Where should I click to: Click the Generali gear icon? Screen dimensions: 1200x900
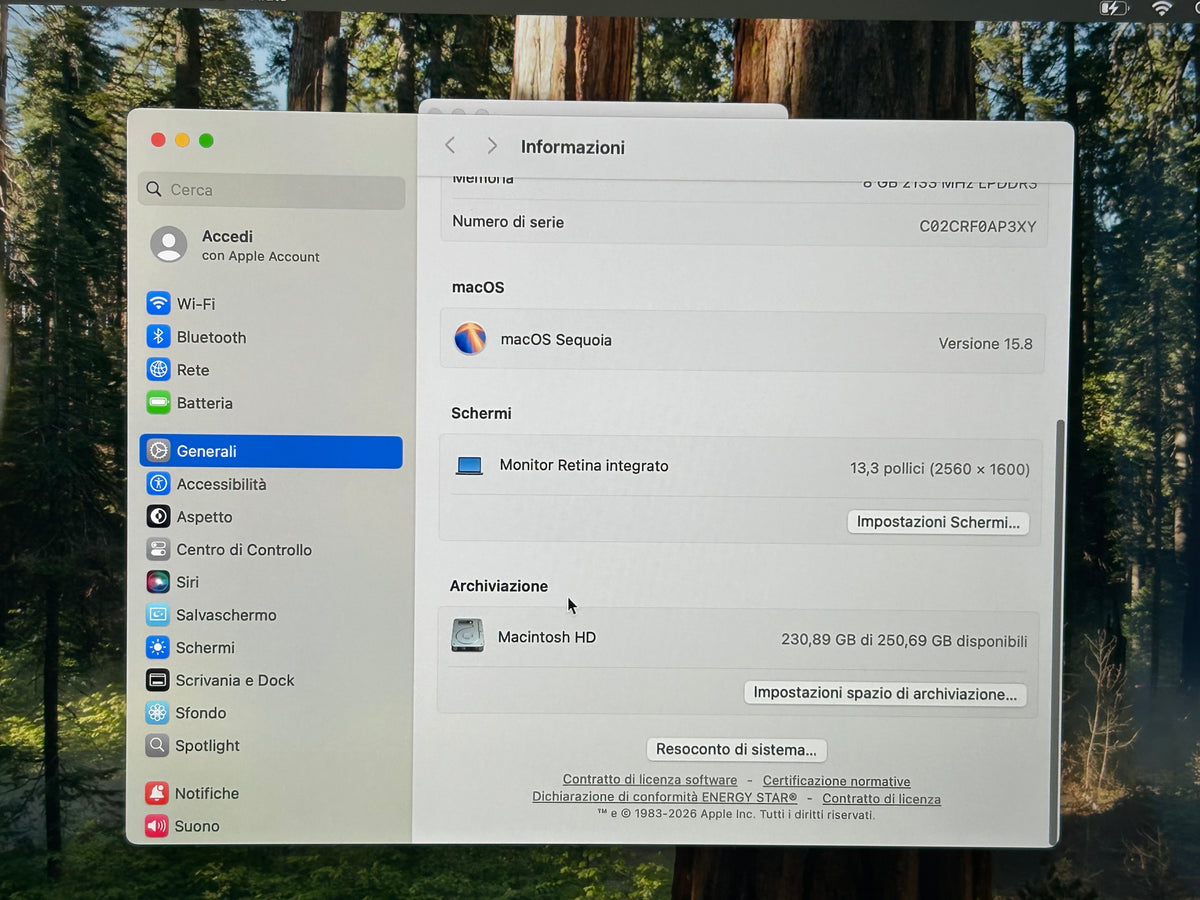[x=158, y=451]
